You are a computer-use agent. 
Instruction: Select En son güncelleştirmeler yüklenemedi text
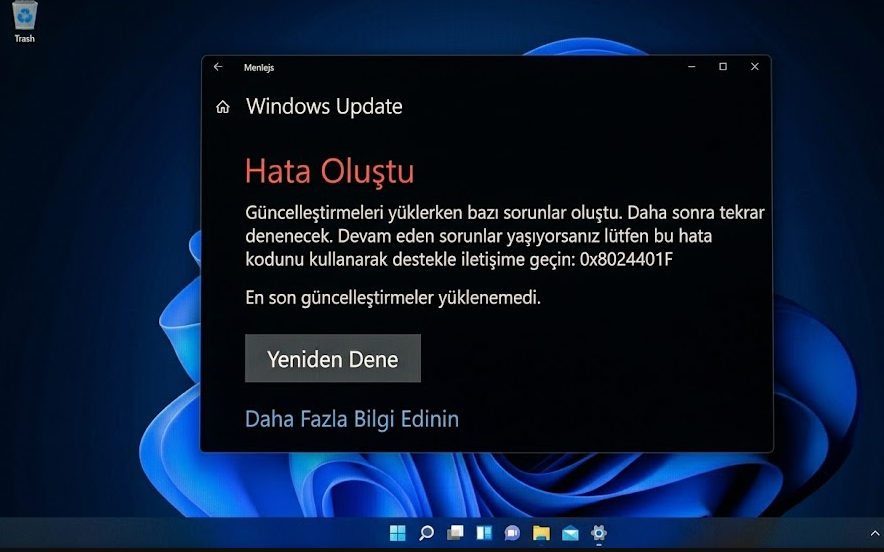click(x=393, y=298)
